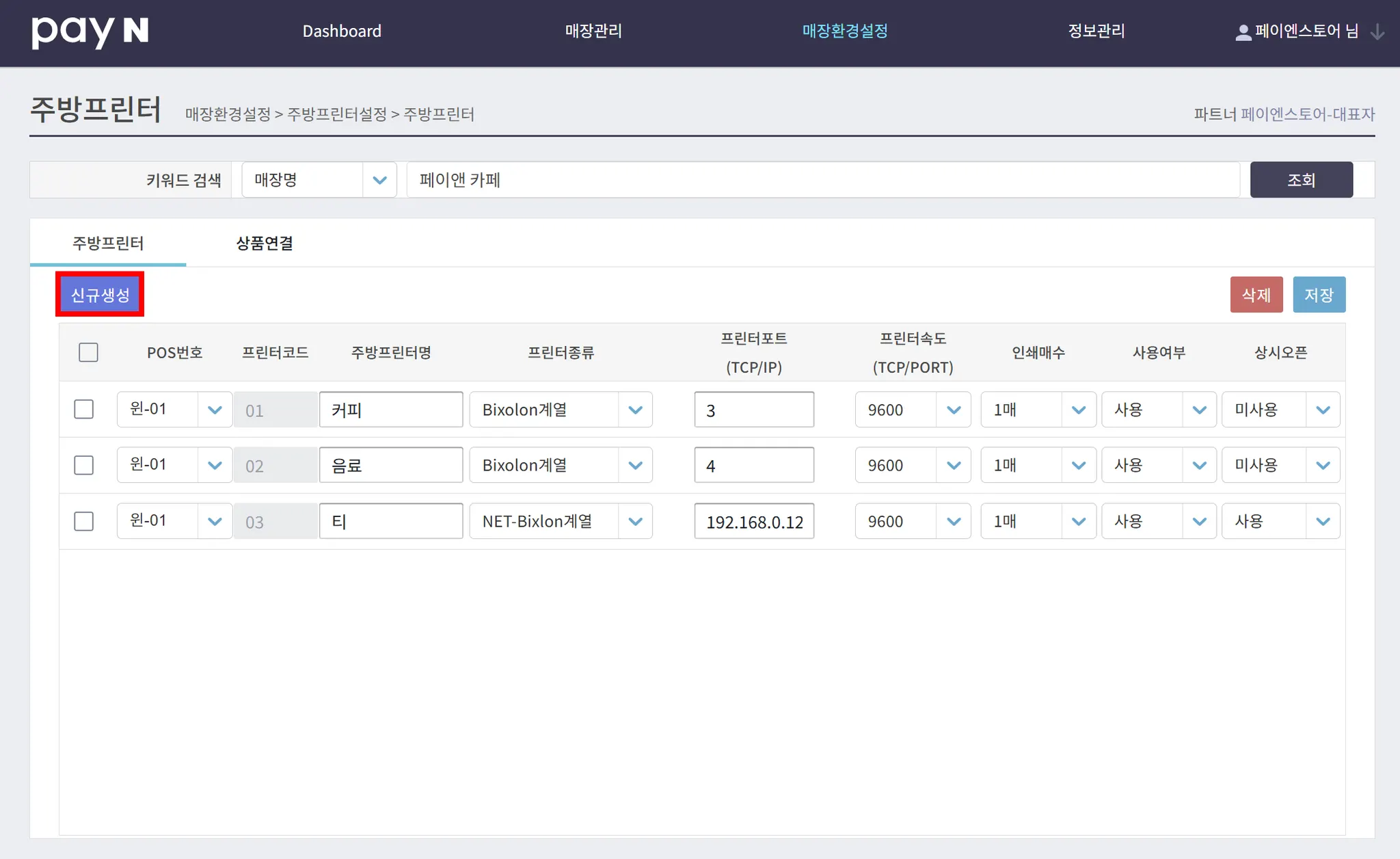Click the user profile icon
Image resolution: width=1400 pixels, height=859 pixels.
(1243, 32)
